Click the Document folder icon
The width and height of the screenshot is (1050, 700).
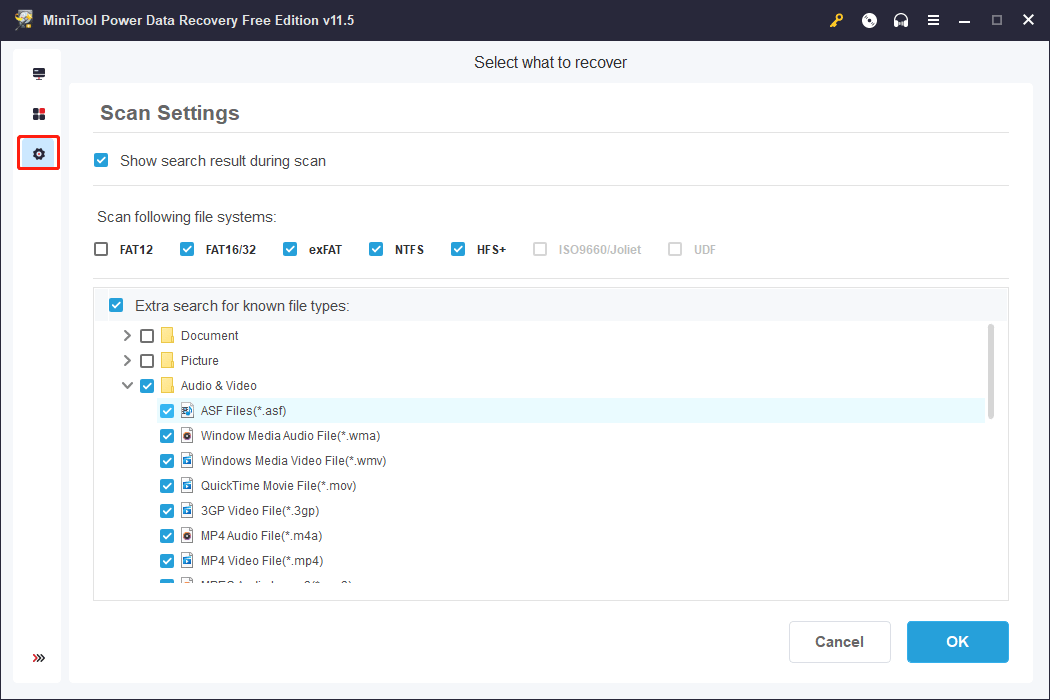tap(167, 335)
